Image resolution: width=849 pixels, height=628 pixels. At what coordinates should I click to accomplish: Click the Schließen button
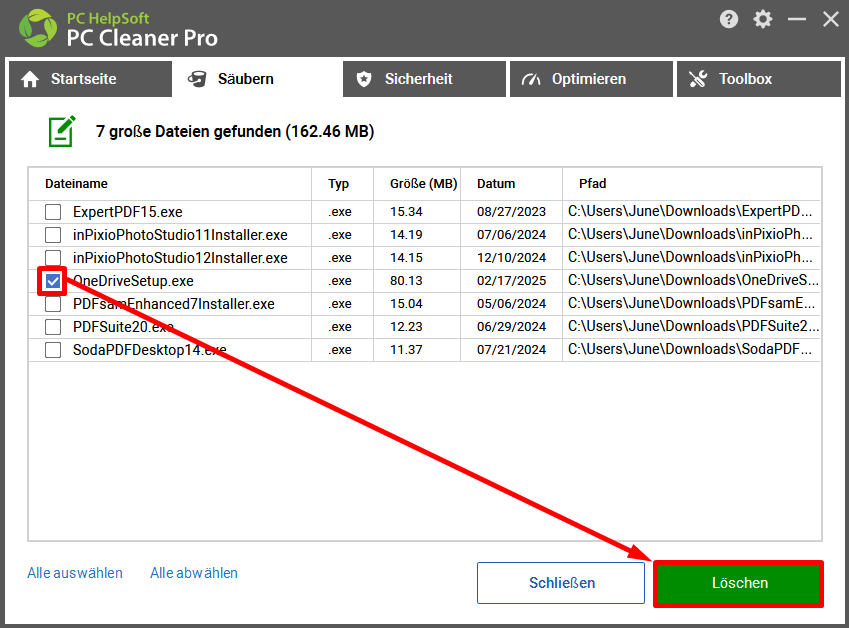coord(561,583)
